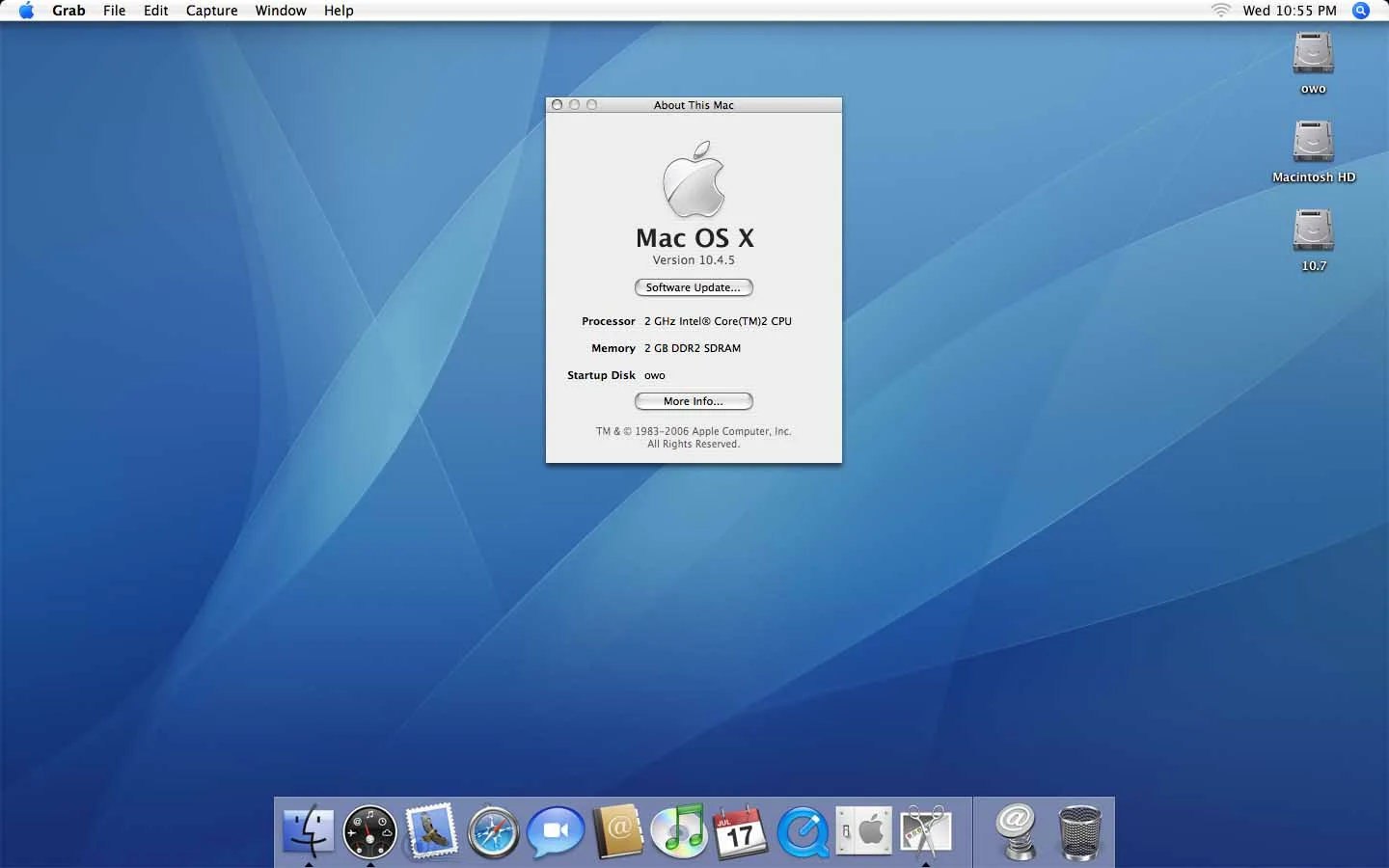Click the More Info... button
The image size is (1389, 868).
point(694,401)
